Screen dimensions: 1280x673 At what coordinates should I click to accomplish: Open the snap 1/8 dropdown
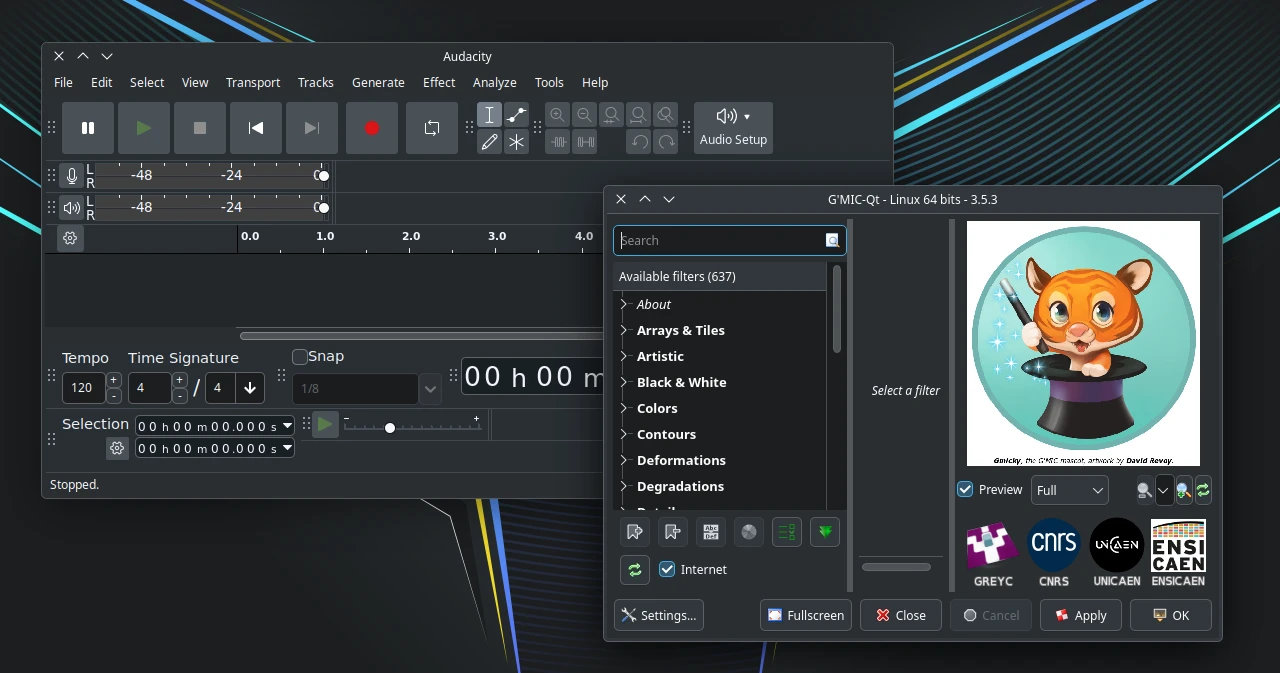pyautogui.click(x=431, y=388)
